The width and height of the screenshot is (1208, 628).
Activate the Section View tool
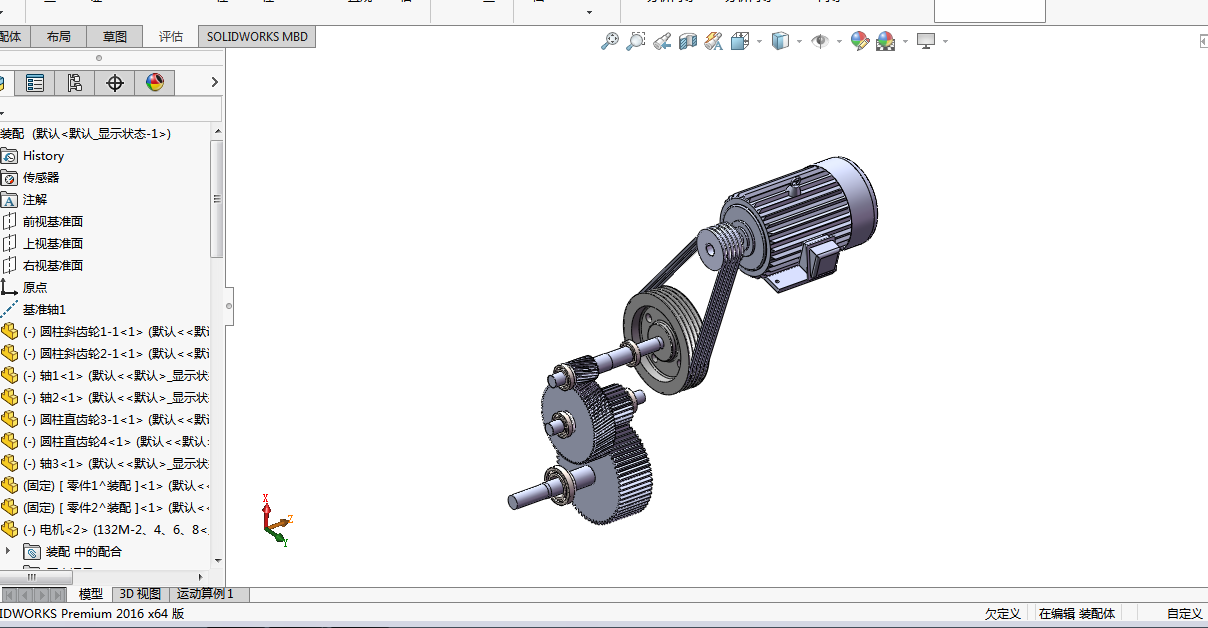coord(687,41)
